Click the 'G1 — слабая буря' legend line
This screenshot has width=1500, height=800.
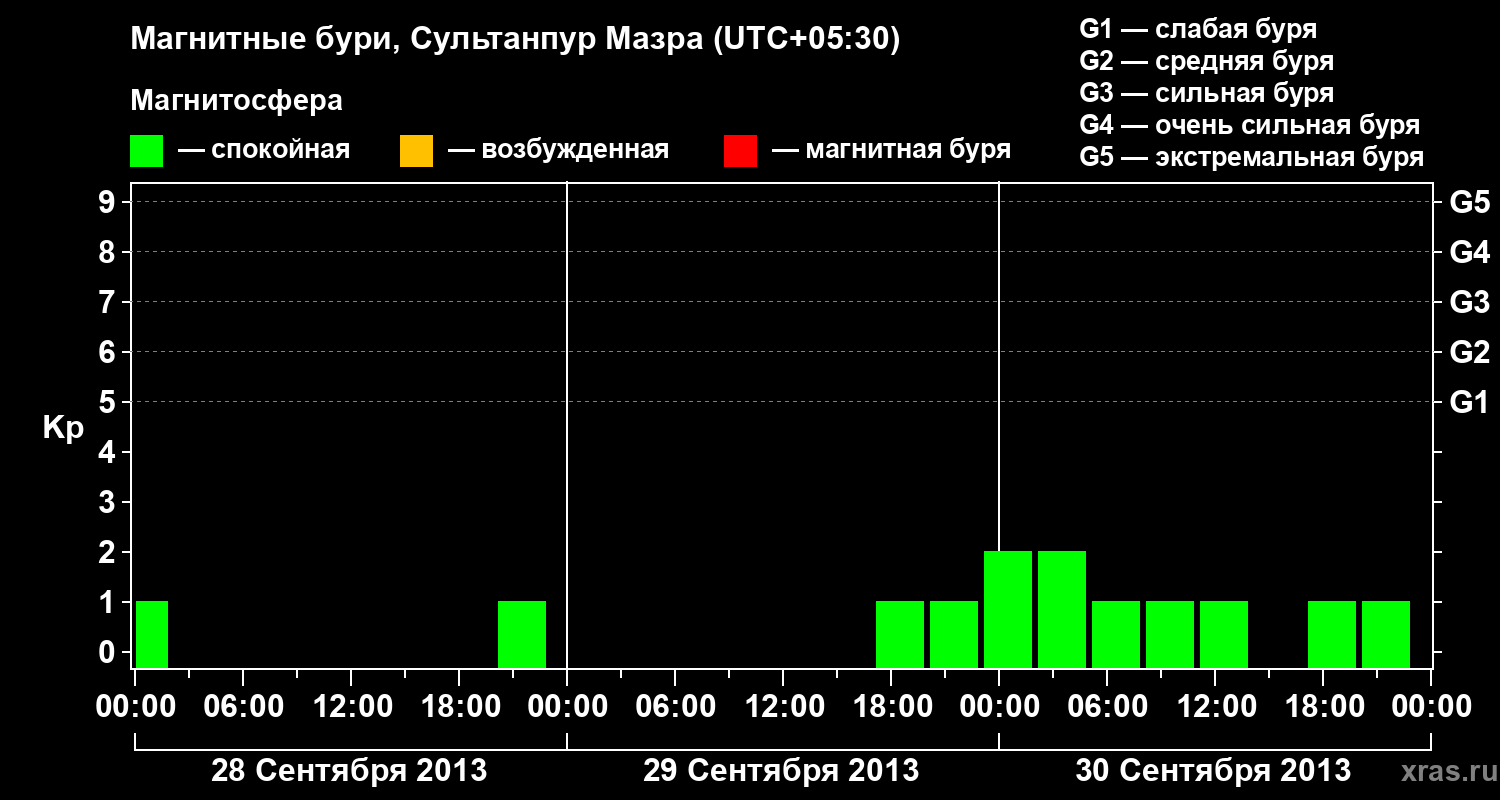[x=1198, y=29]
